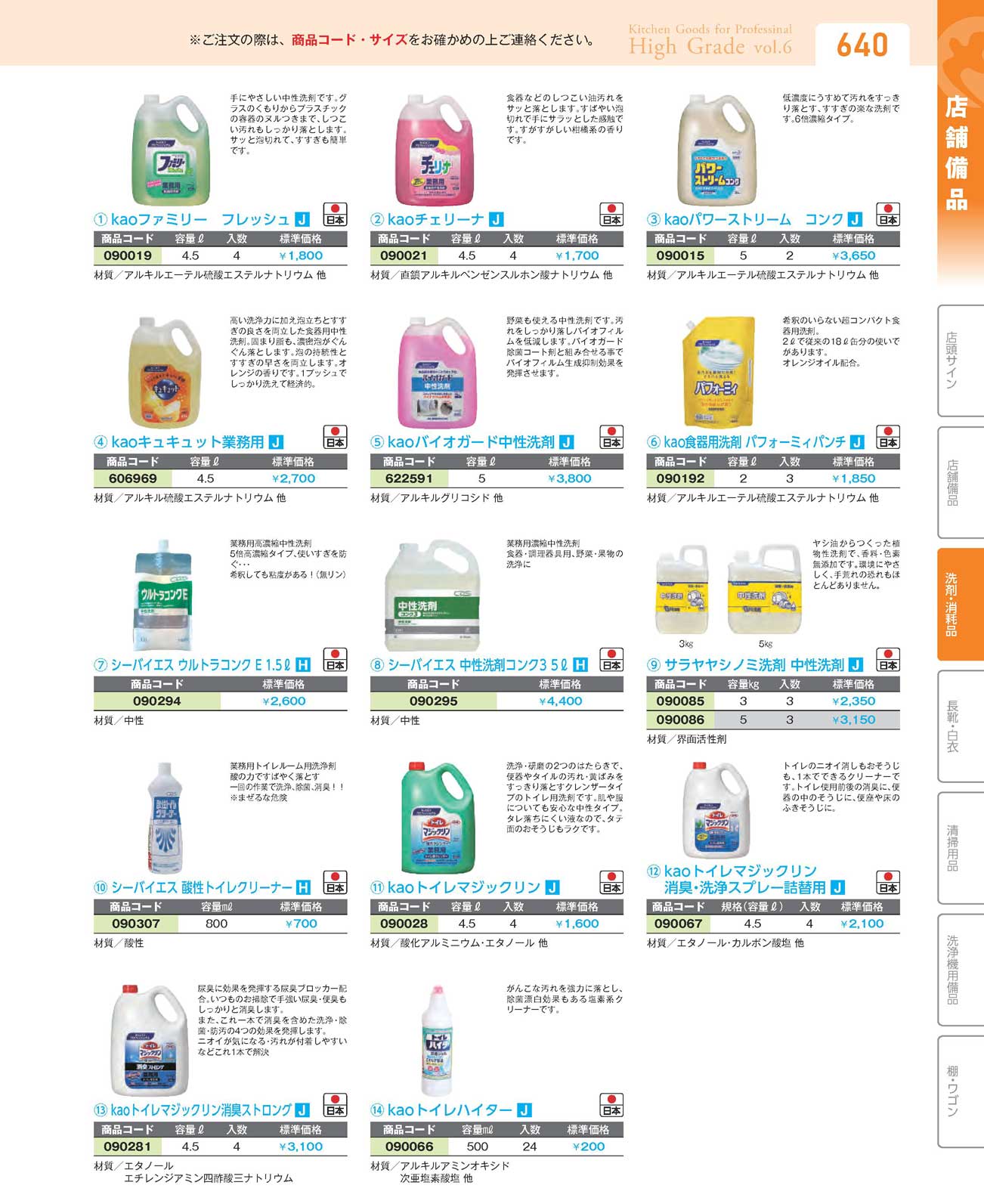Select product code 090086 row
Image resolution: width=984 pixels, height=1204 pixels.
773,720
